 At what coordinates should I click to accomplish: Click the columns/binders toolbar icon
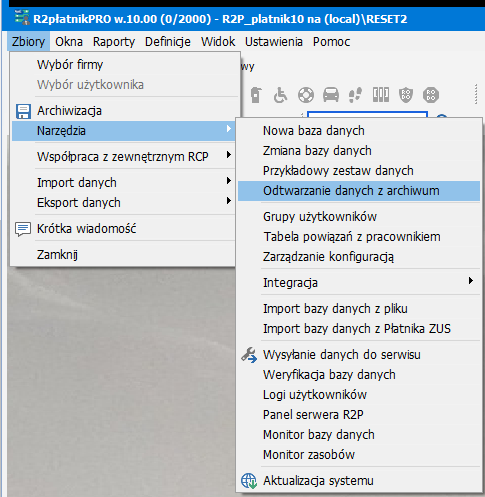pyautogui.click(x=381, y=95)
